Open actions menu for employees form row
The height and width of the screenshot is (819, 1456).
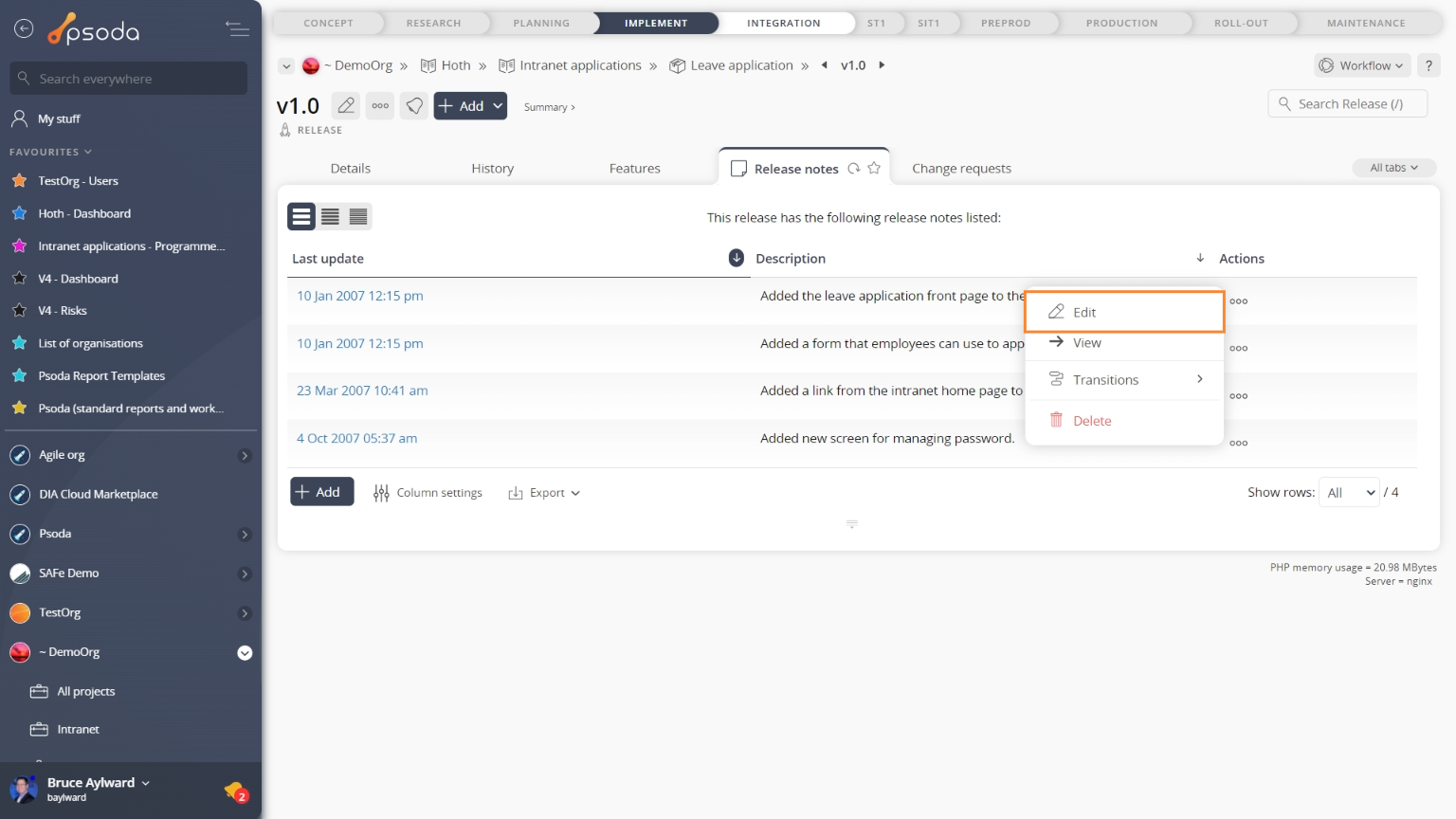pos(1238,349)
